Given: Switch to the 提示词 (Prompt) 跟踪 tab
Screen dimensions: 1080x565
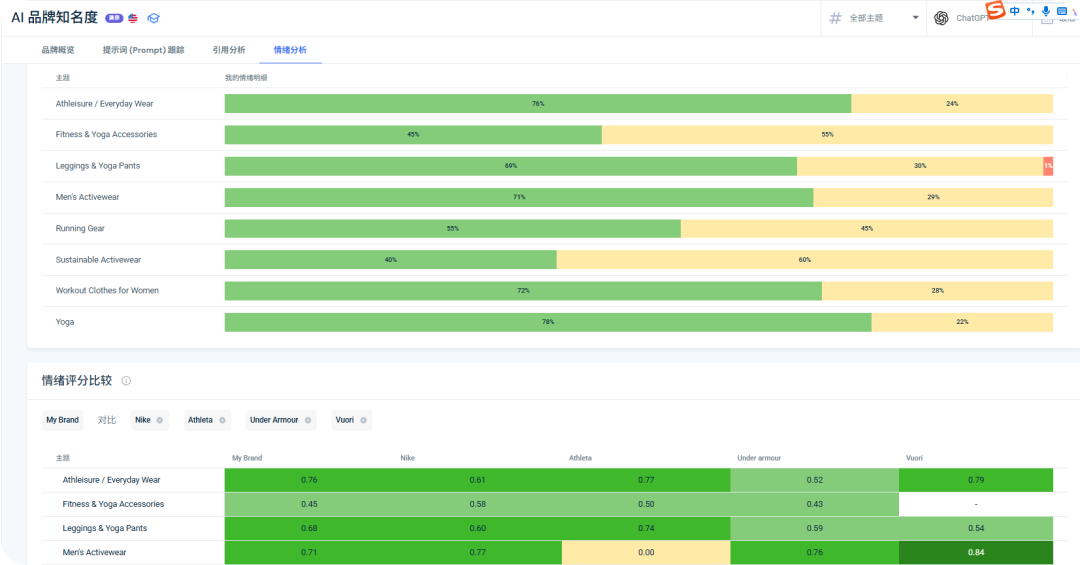Looking at the screenshot, I should pyautogui.click(x=143, y=50).
